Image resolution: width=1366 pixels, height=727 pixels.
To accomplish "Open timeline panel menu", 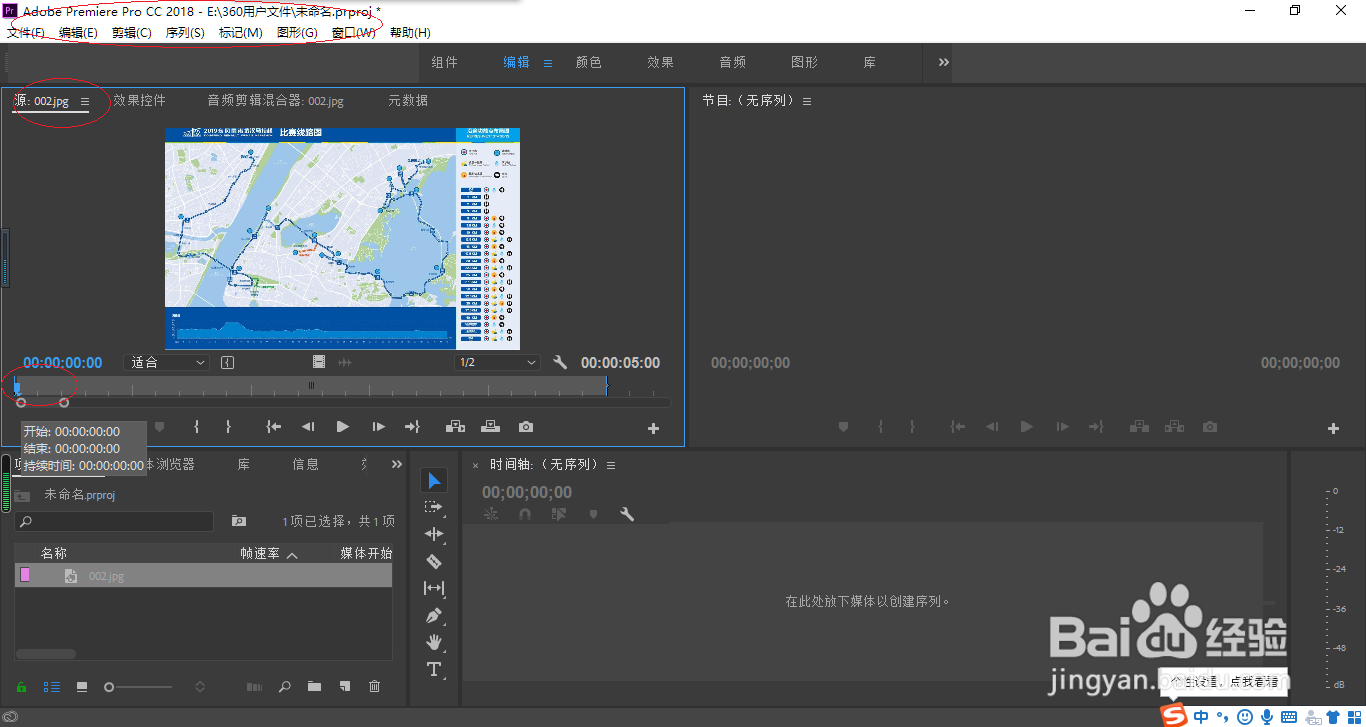I will 611,465.
